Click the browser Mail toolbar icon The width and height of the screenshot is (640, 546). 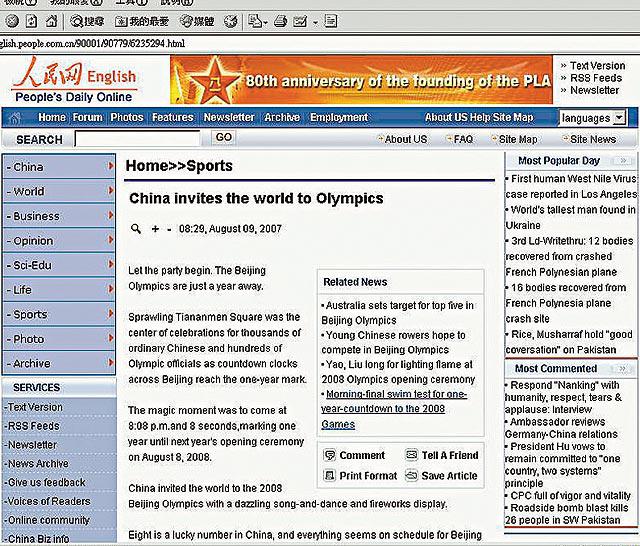click(257, 21)
